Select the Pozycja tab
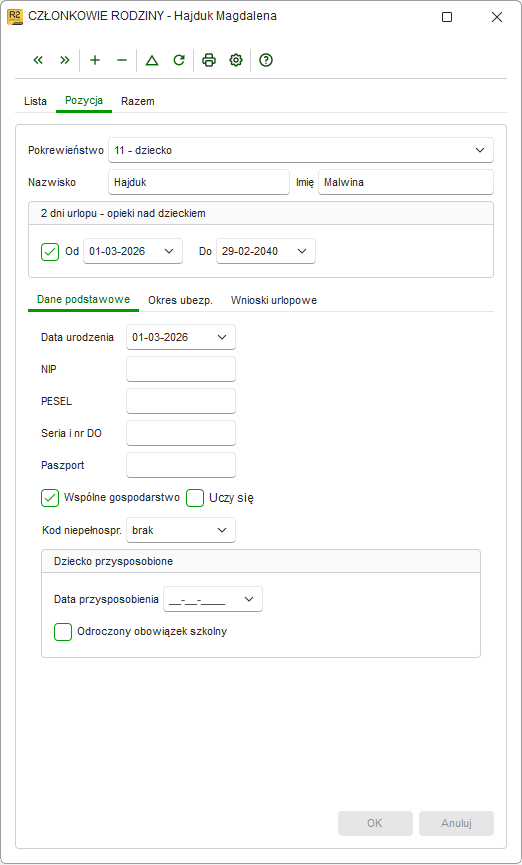522x865 pixels. 84,101
